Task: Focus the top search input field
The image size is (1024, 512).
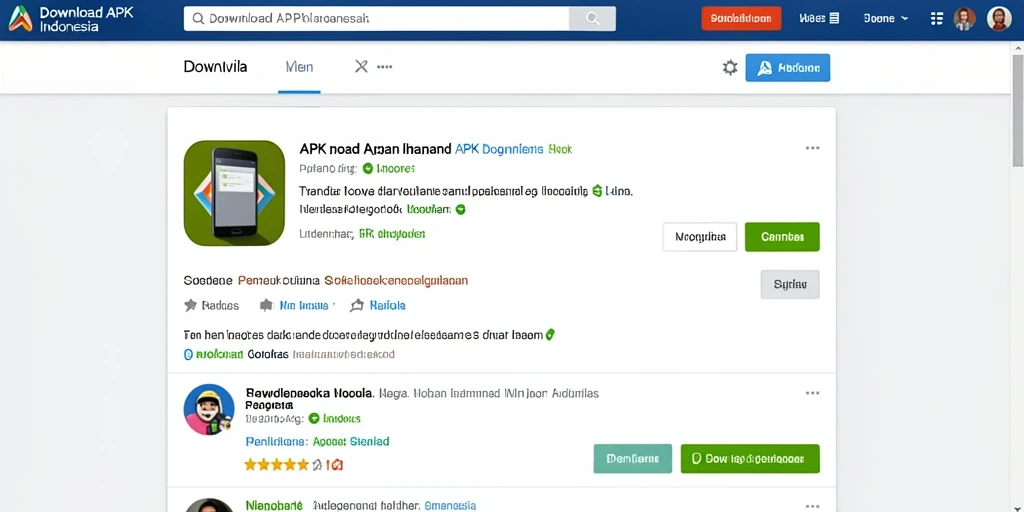Action: tap(377, 19)
